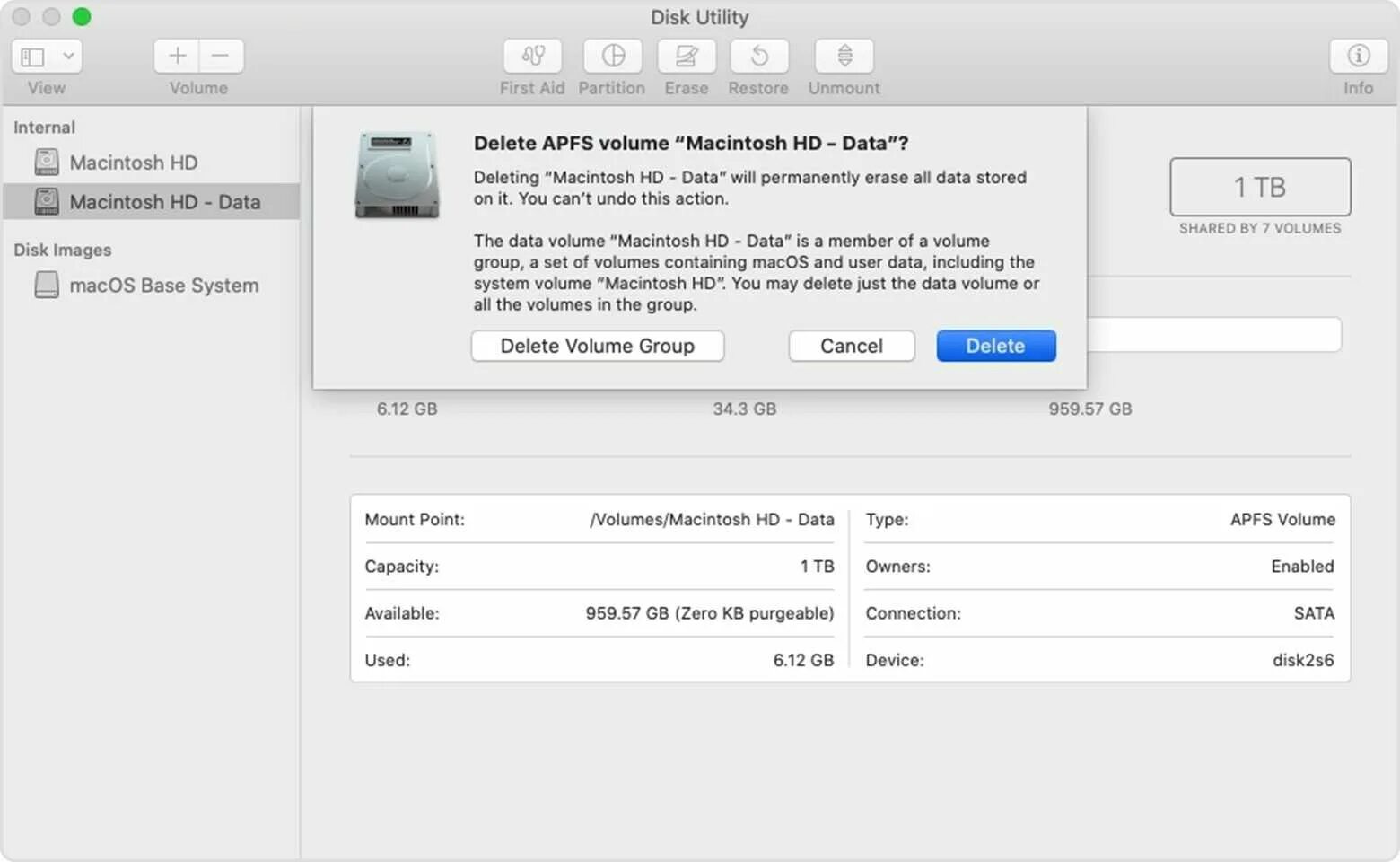This screenshot has width=1400, height=862.
Task: Click the disk2s6 device value
Action: coord(1303,660)
